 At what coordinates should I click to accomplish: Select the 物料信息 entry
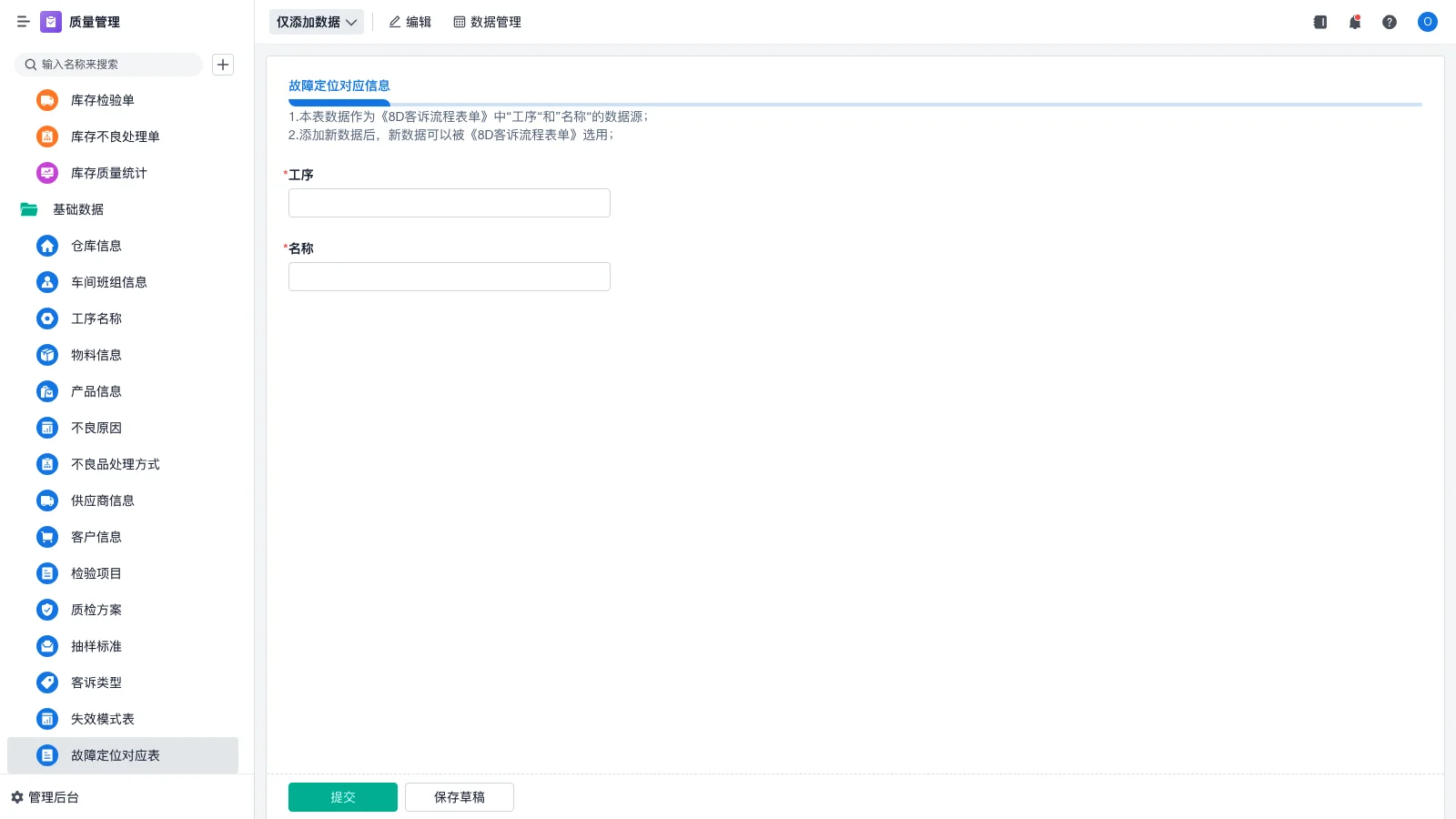[x=96, y=355]
